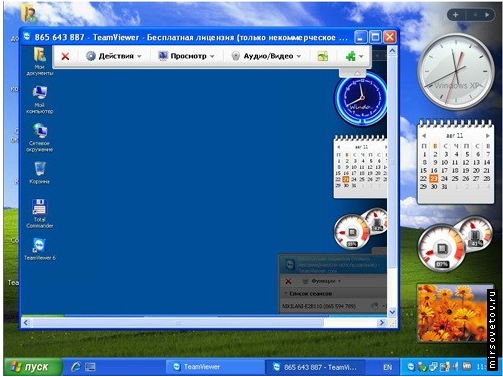Click the TeamViewer tray icon
Image resolution: width=503 pixels, height=377 pixels.
click(x=411, y=367)
